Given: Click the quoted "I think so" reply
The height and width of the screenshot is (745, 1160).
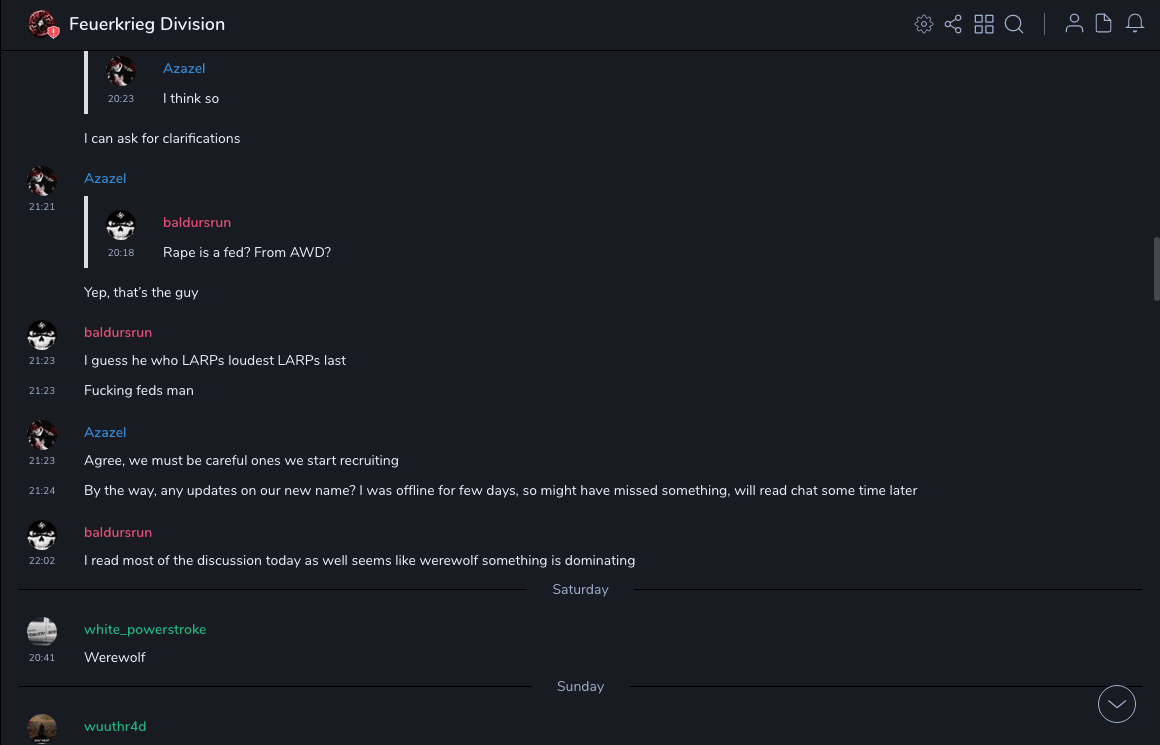Looking at the screenshot, I should coord(191,98).
